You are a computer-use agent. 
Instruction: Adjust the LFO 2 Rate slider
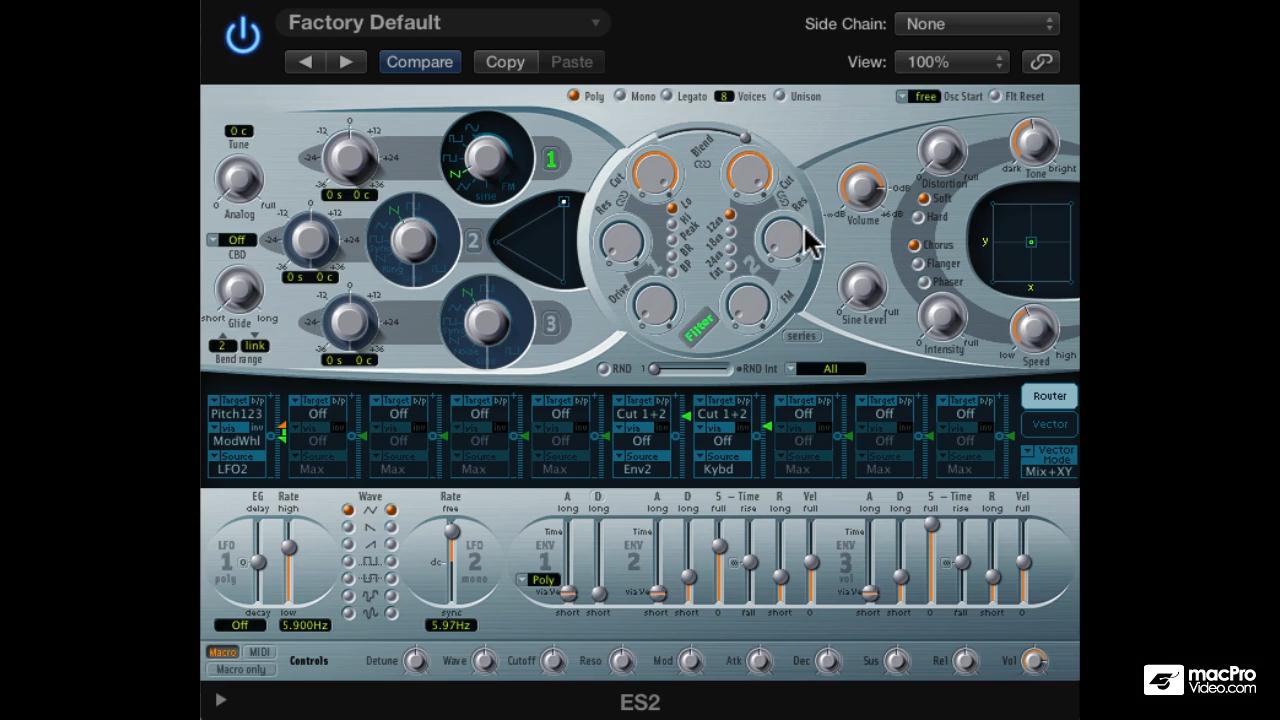pos(451,563)
